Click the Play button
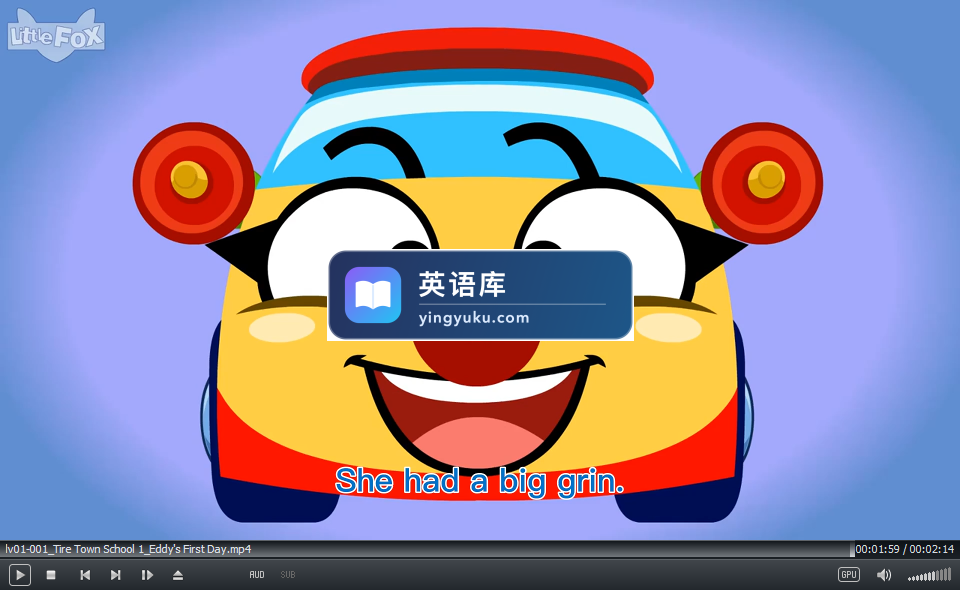This screenshot has height=590, width=960. point(20,575)
